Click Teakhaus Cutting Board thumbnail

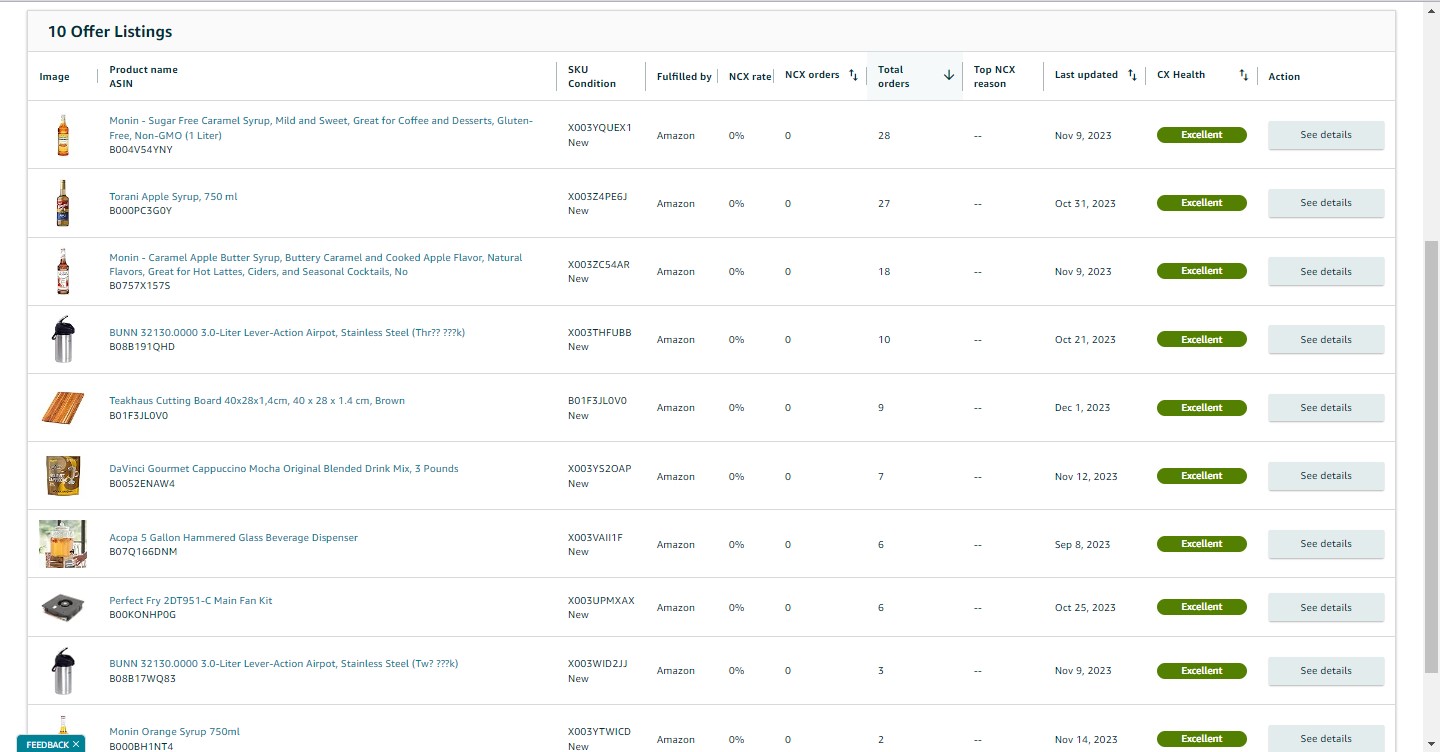pyautogui.click(x=62, y=408)
